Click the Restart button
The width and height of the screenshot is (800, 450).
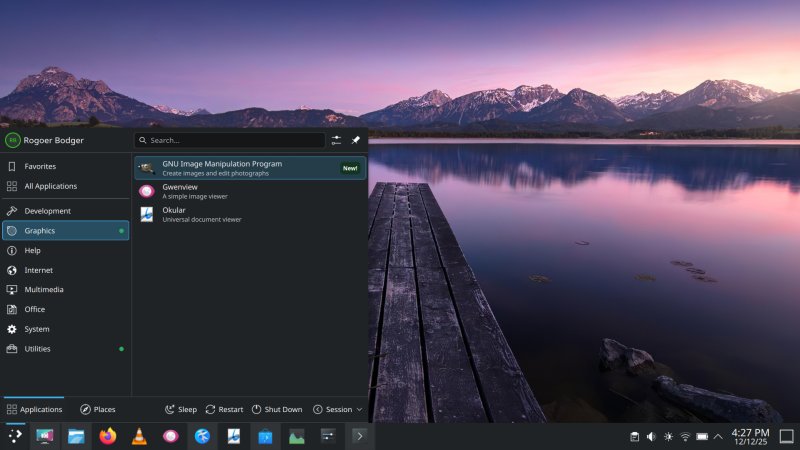pyautogui.click(x=223, y=409)
